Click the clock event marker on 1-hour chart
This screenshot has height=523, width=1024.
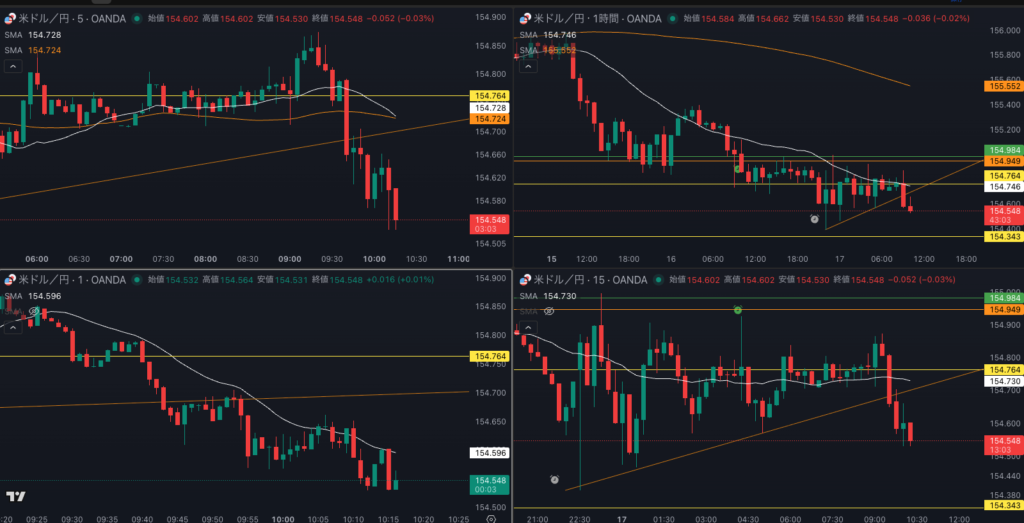[814, 218]
